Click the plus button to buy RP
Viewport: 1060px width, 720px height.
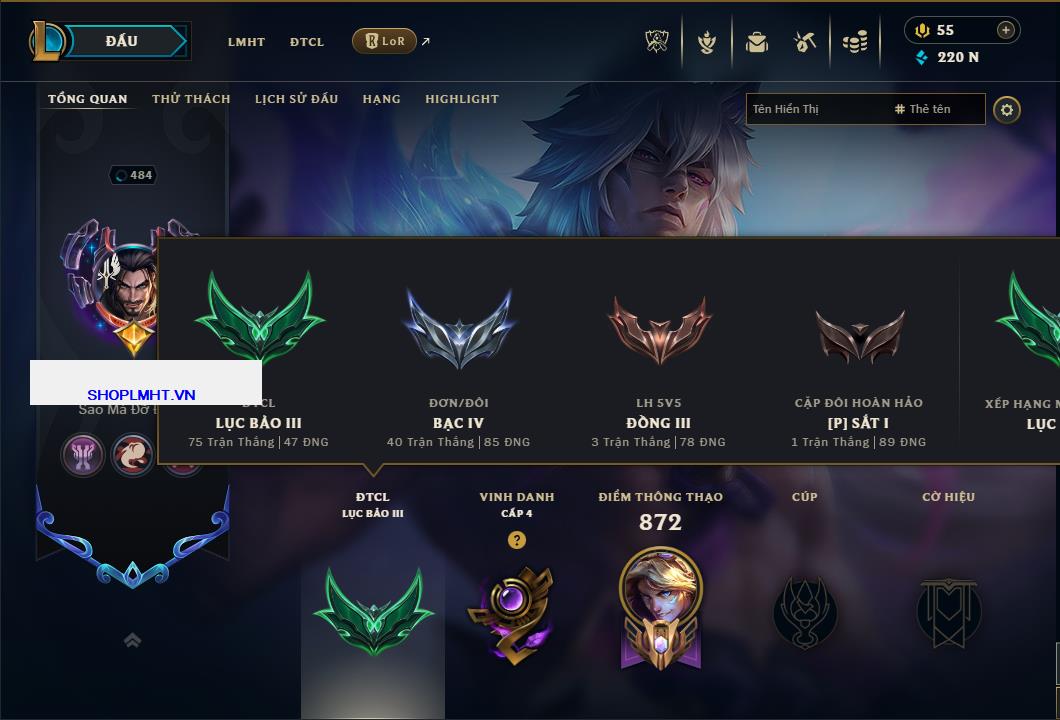[1005, 30]
